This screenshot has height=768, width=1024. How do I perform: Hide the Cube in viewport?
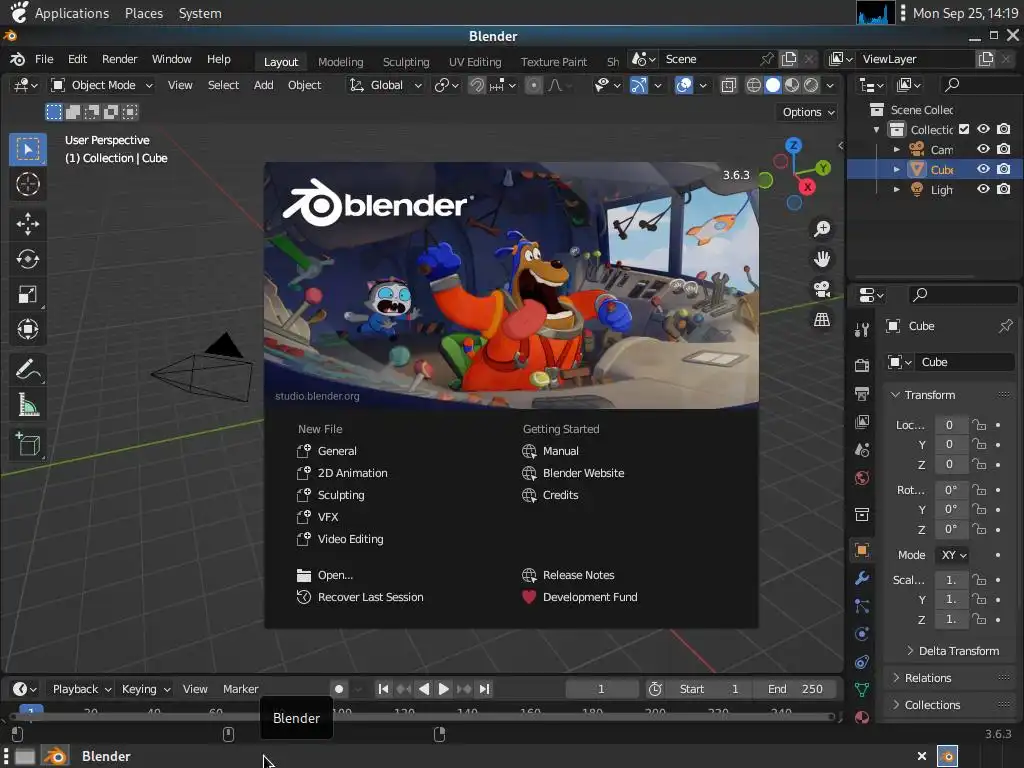pyautogui.click(x=983, y=169)
